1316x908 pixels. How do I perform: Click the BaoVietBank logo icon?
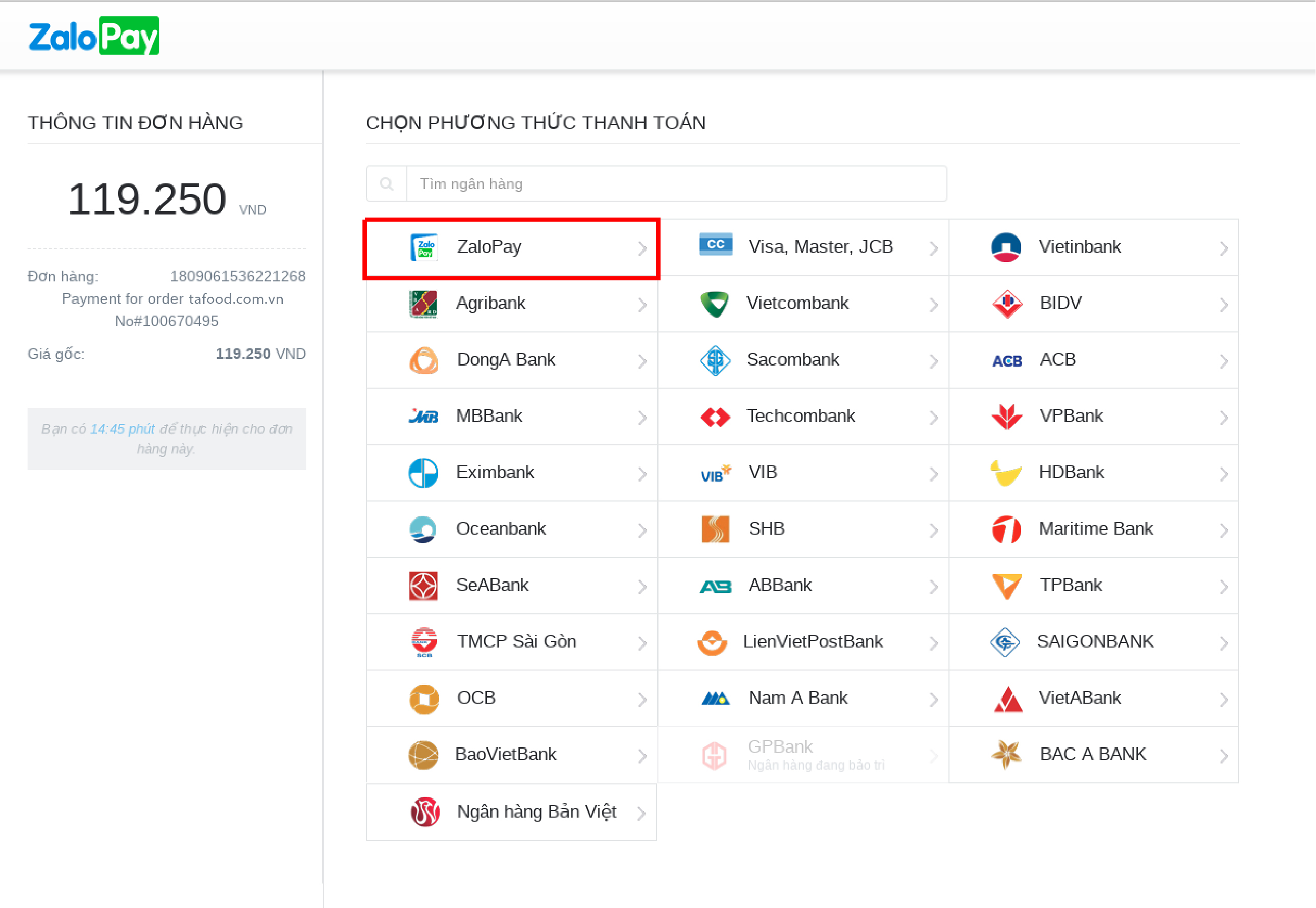coord(424,755)
